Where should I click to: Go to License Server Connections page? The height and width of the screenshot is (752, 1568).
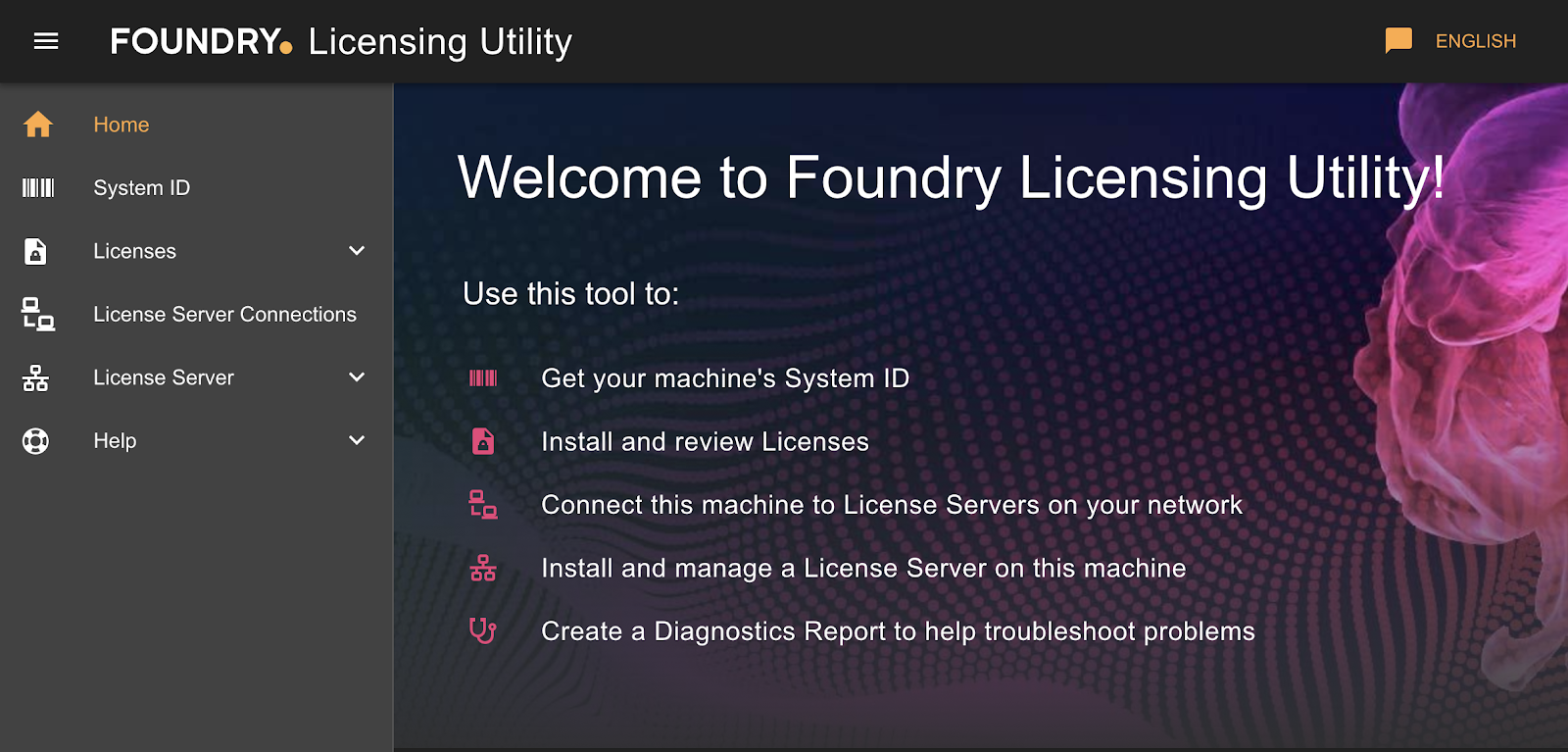(x=224, y=315)
